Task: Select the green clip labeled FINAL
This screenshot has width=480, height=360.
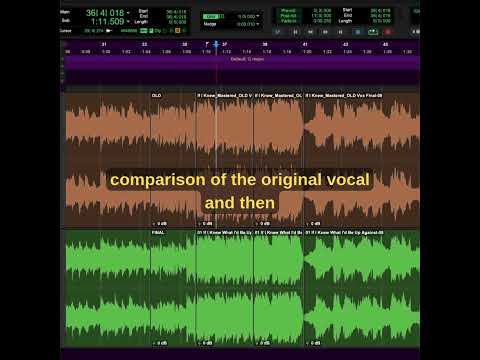Action: [173, 288]
